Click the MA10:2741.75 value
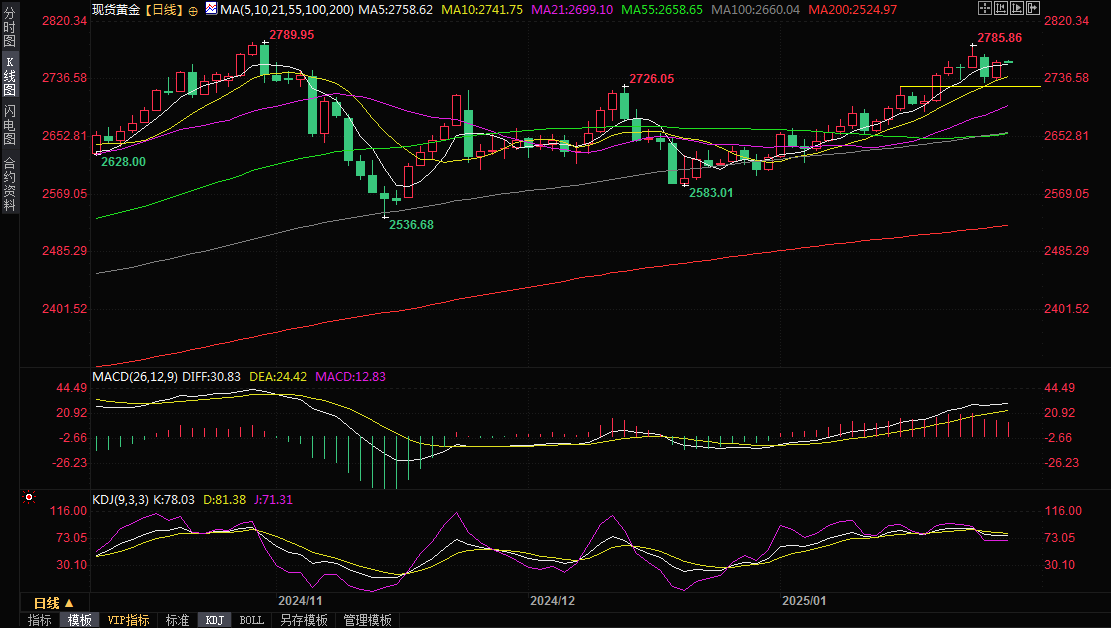This screenshot has width=1111, height=628. tap(482, 10)
